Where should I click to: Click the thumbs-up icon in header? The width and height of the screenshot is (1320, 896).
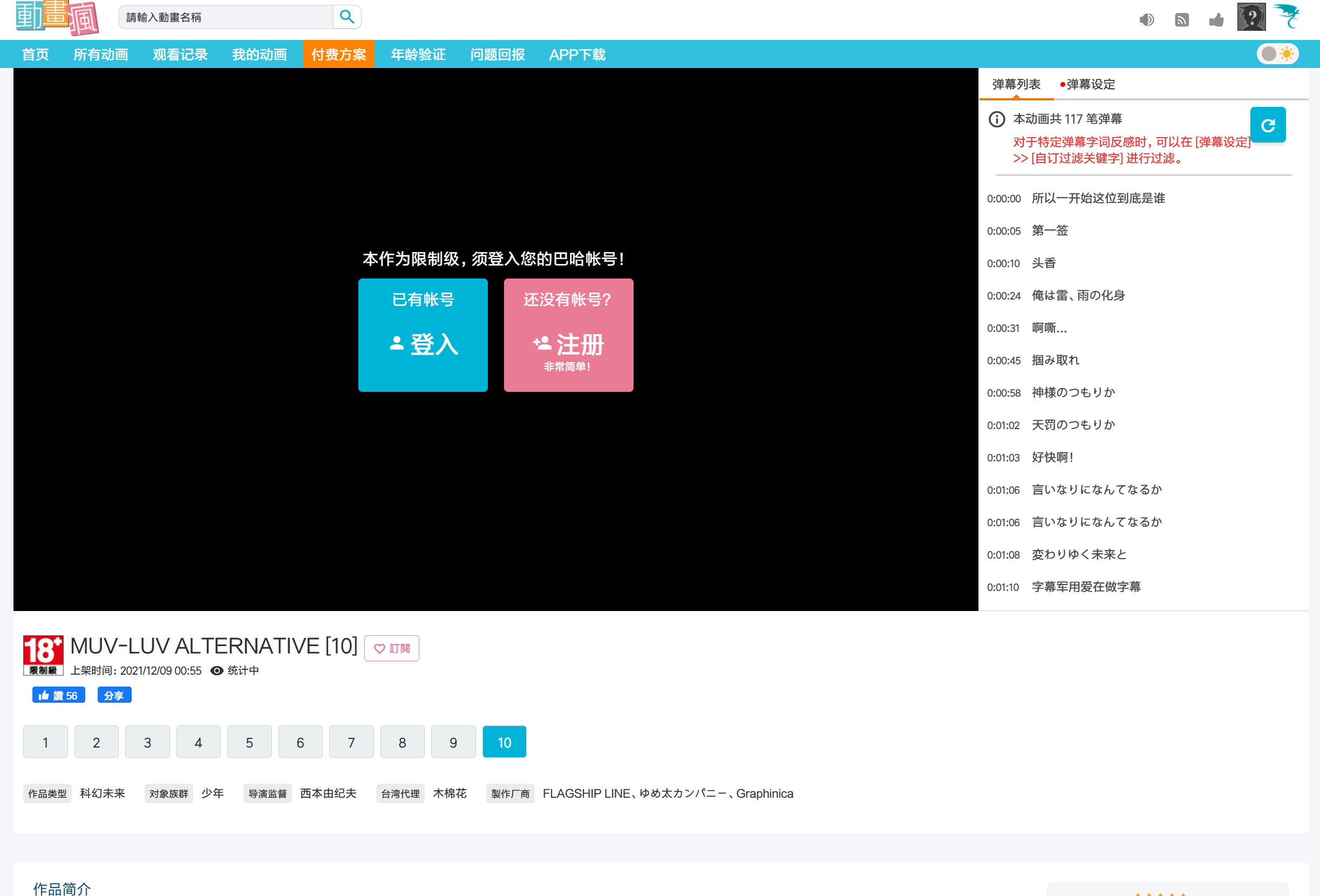coord(1216,20)
